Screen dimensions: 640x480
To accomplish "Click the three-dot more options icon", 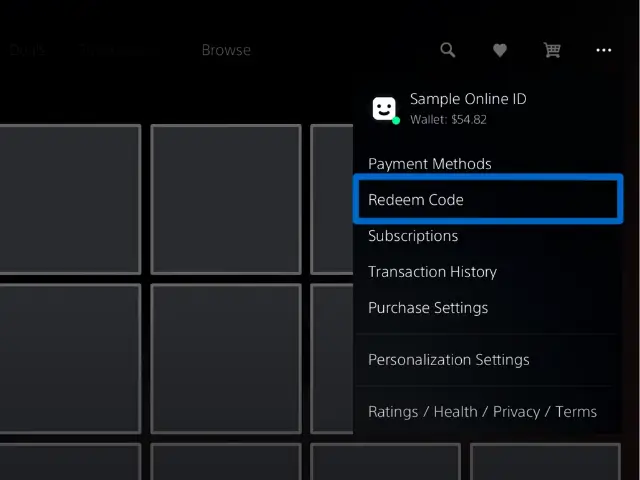I will pyautogui.click(x=603, y=50).
